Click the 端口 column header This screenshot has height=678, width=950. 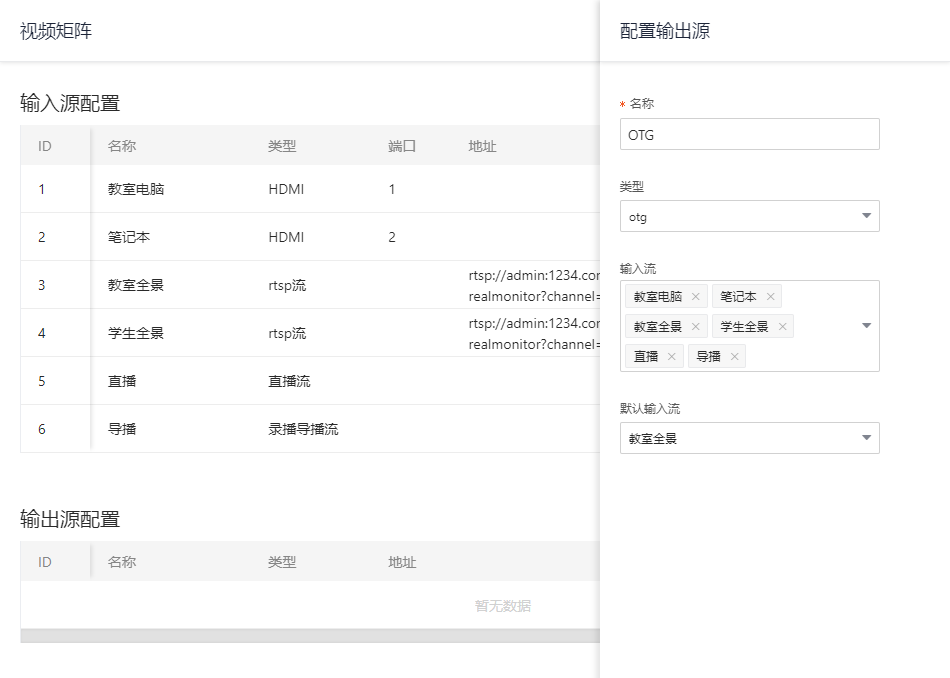point(402,146)
